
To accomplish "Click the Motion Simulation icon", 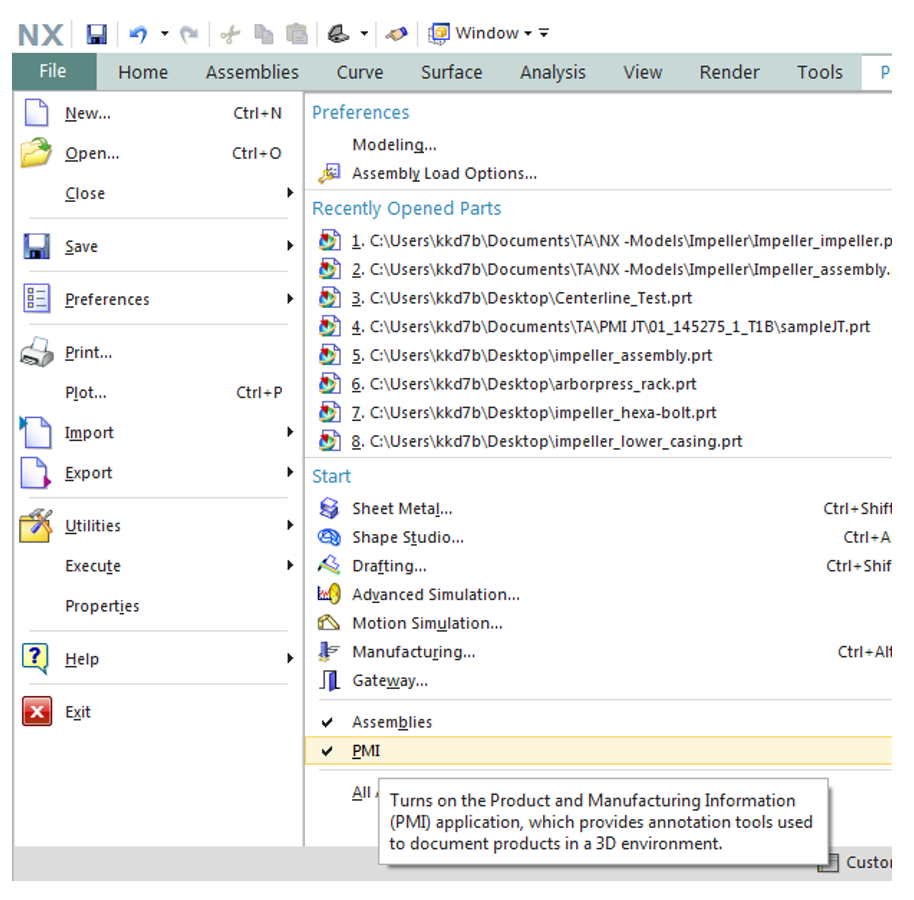I will (329, 623).
